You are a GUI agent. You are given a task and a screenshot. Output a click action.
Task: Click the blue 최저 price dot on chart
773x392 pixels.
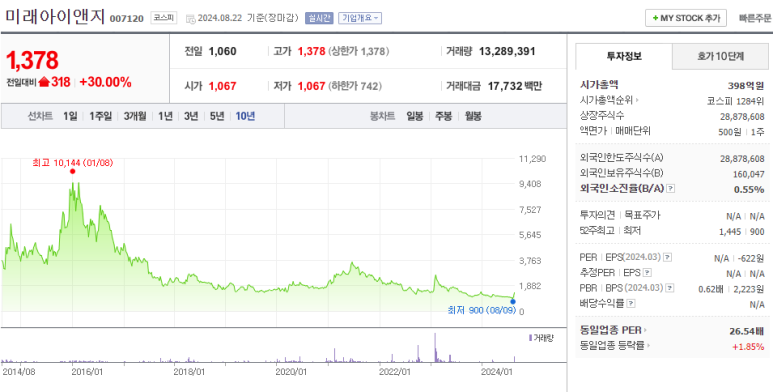point(513,301)
